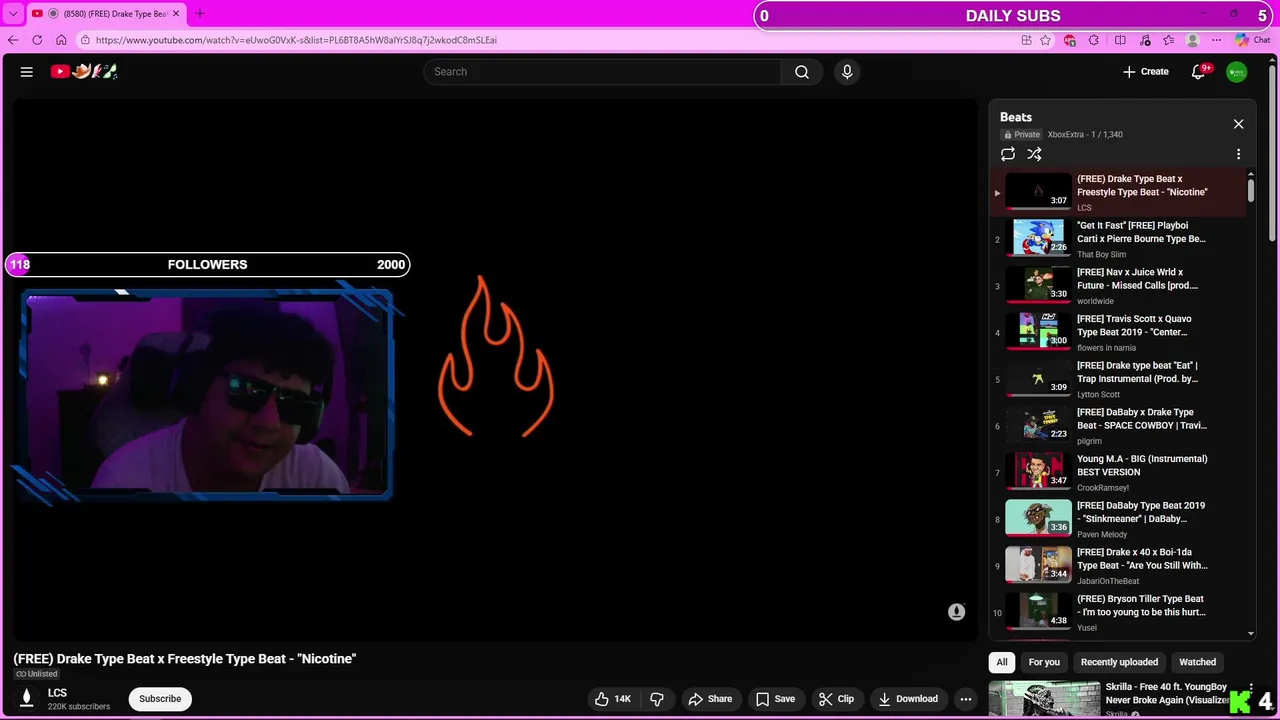Dislike the video

click(x=657, y=699)
